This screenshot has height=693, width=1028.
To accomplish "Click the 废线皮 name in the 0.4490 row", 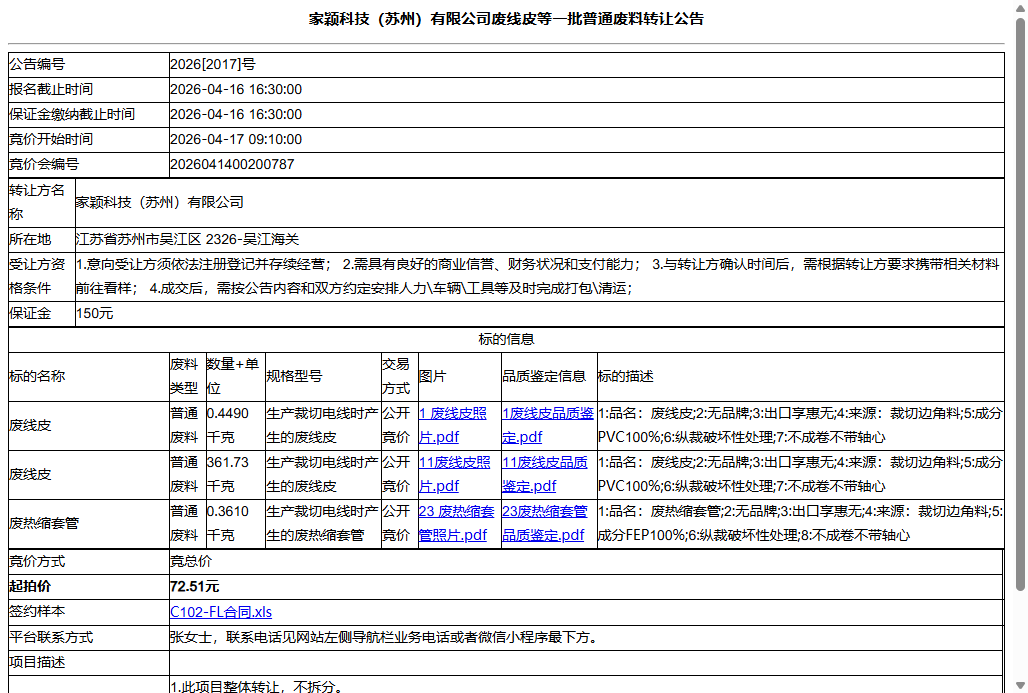I will (30, 426).
